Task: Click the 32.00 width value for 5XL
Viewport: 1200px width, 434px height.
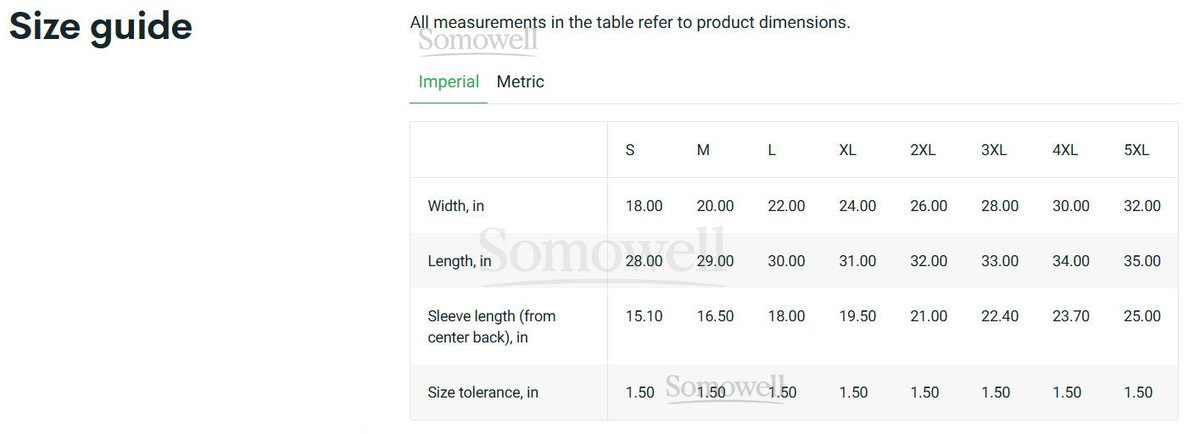Action: (x=1142, y=206)
